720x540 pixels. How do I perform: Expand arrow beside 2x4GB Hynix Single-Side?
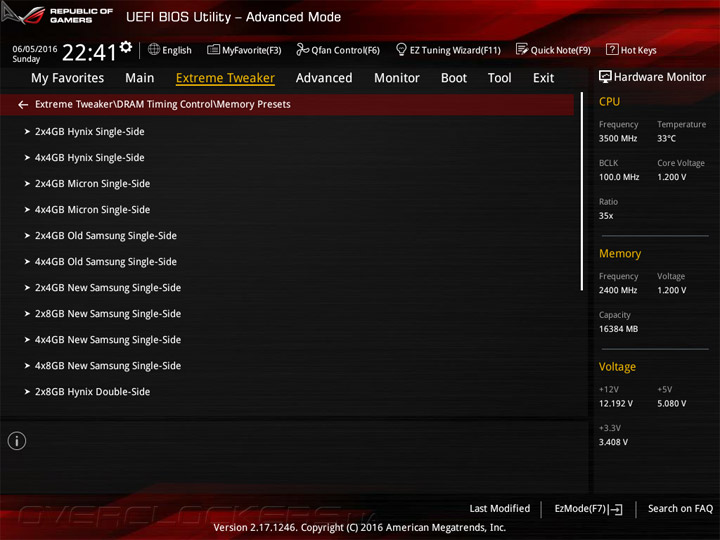(27, 132)
